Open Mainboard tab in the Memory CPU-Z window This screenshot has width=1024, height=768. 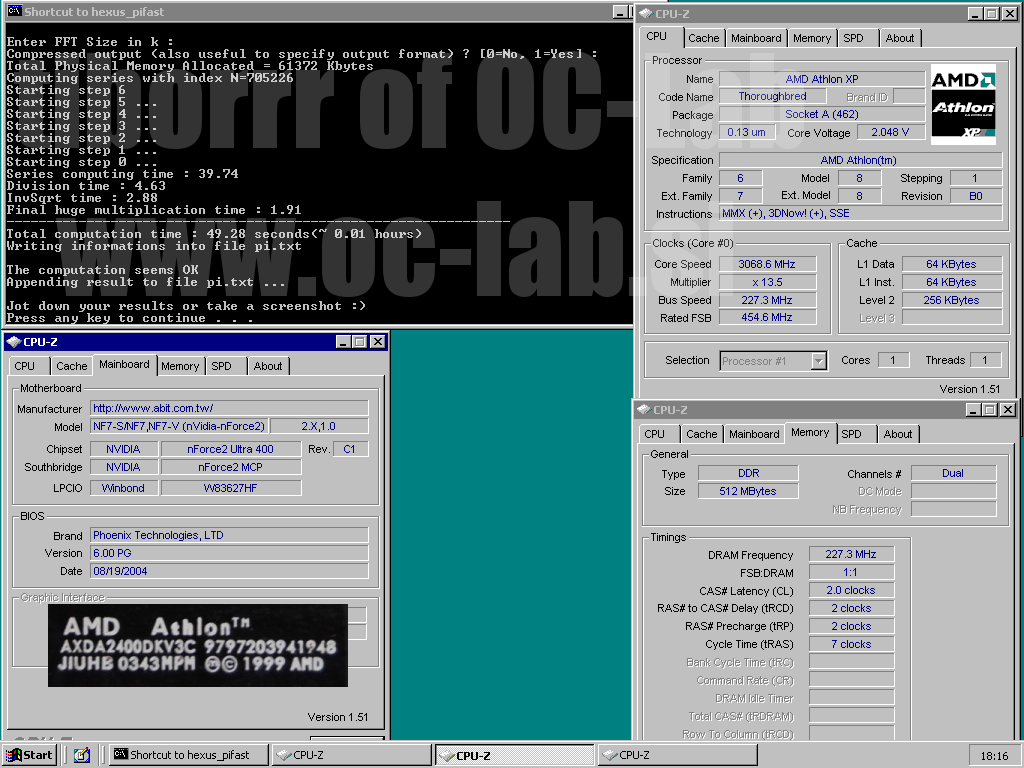pyautogui.click(x=754, y=434)
